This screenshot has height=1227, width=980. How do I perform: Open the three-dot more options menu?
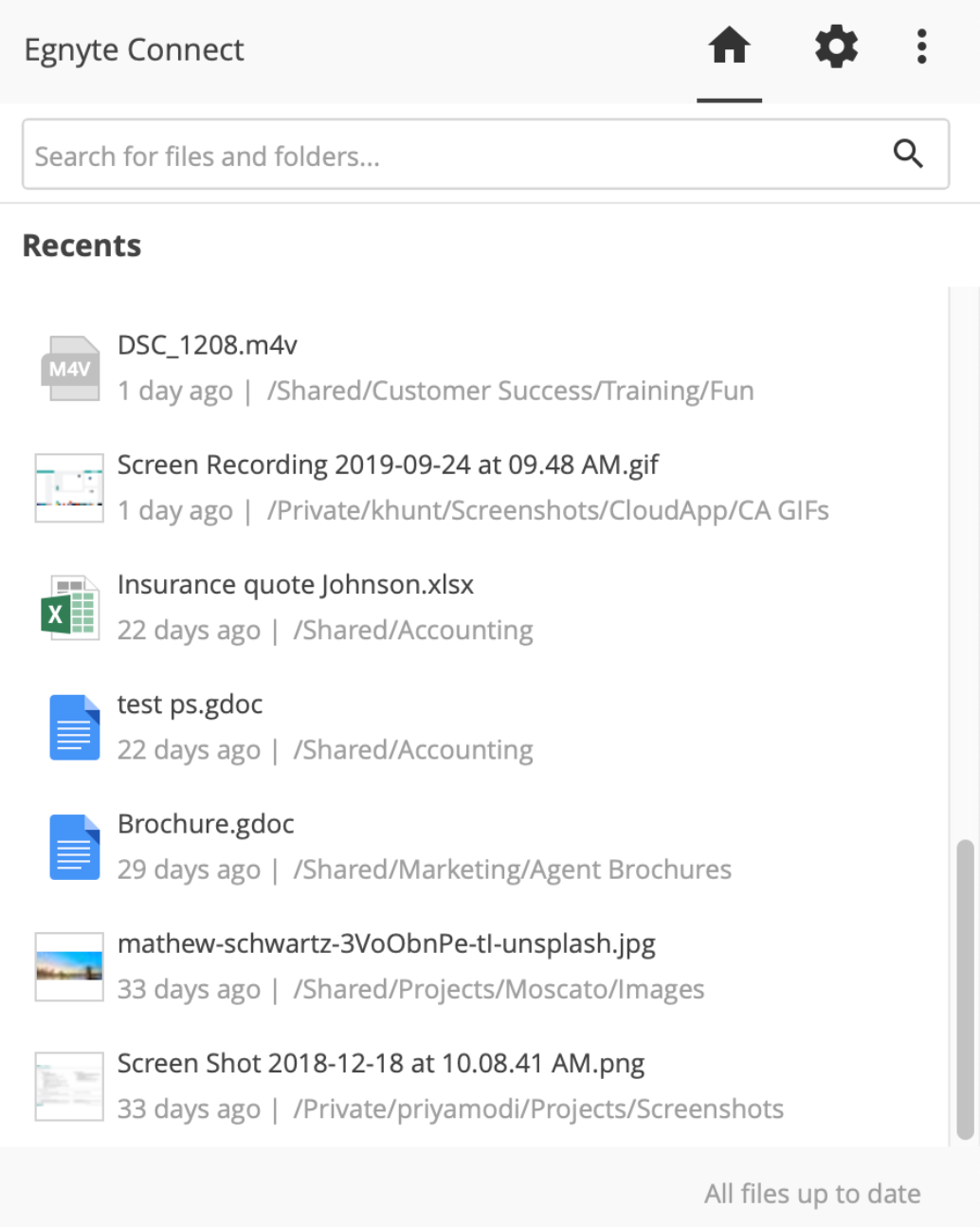pos(921,46)
